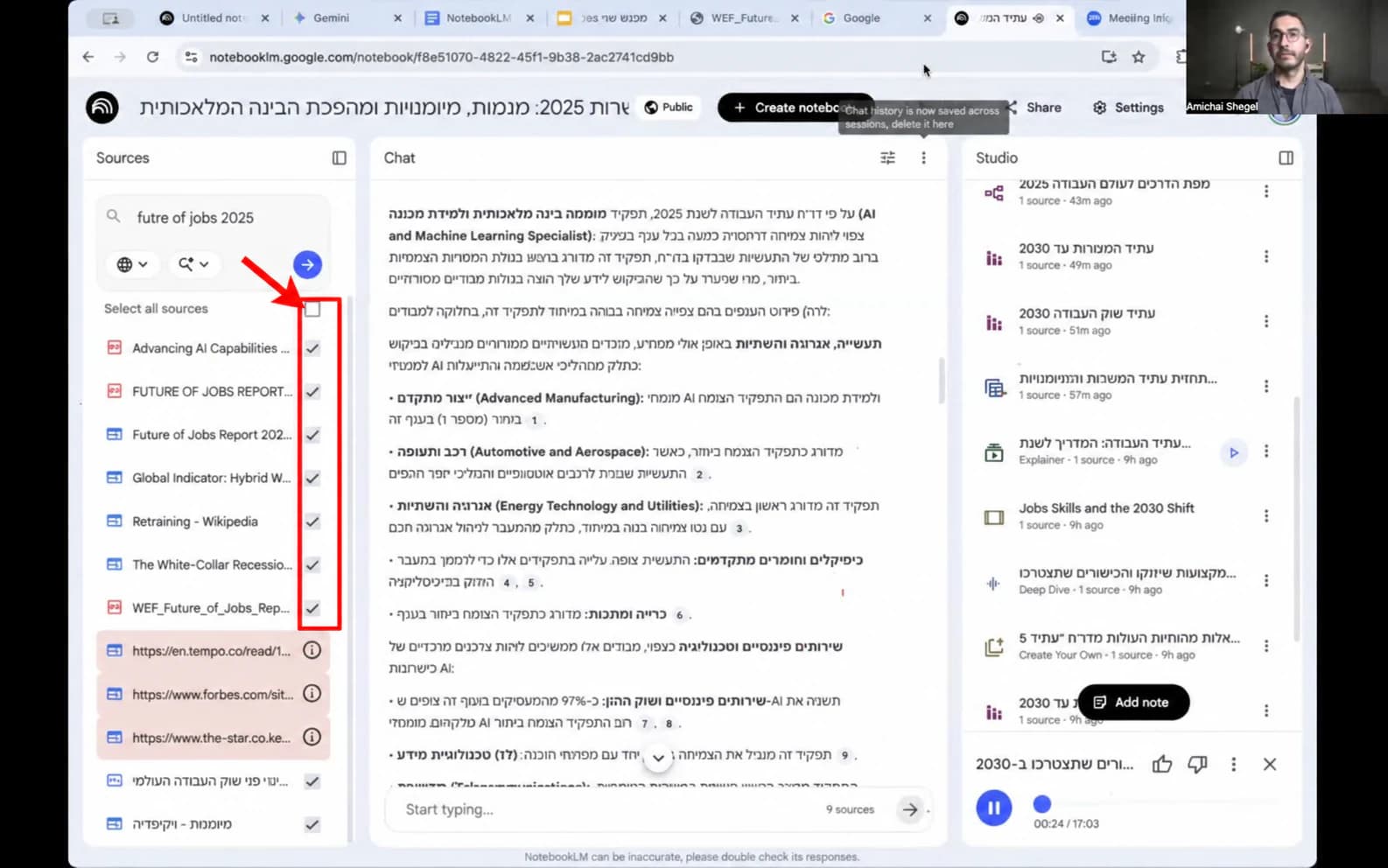Open chat configuration sliders icon

pos(887,158)
